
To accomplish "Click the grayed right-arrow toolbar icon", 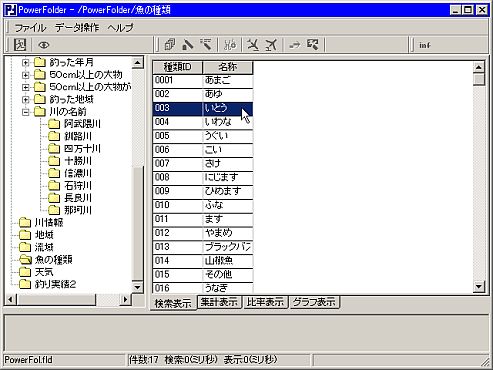I will (x=295, y=45).
